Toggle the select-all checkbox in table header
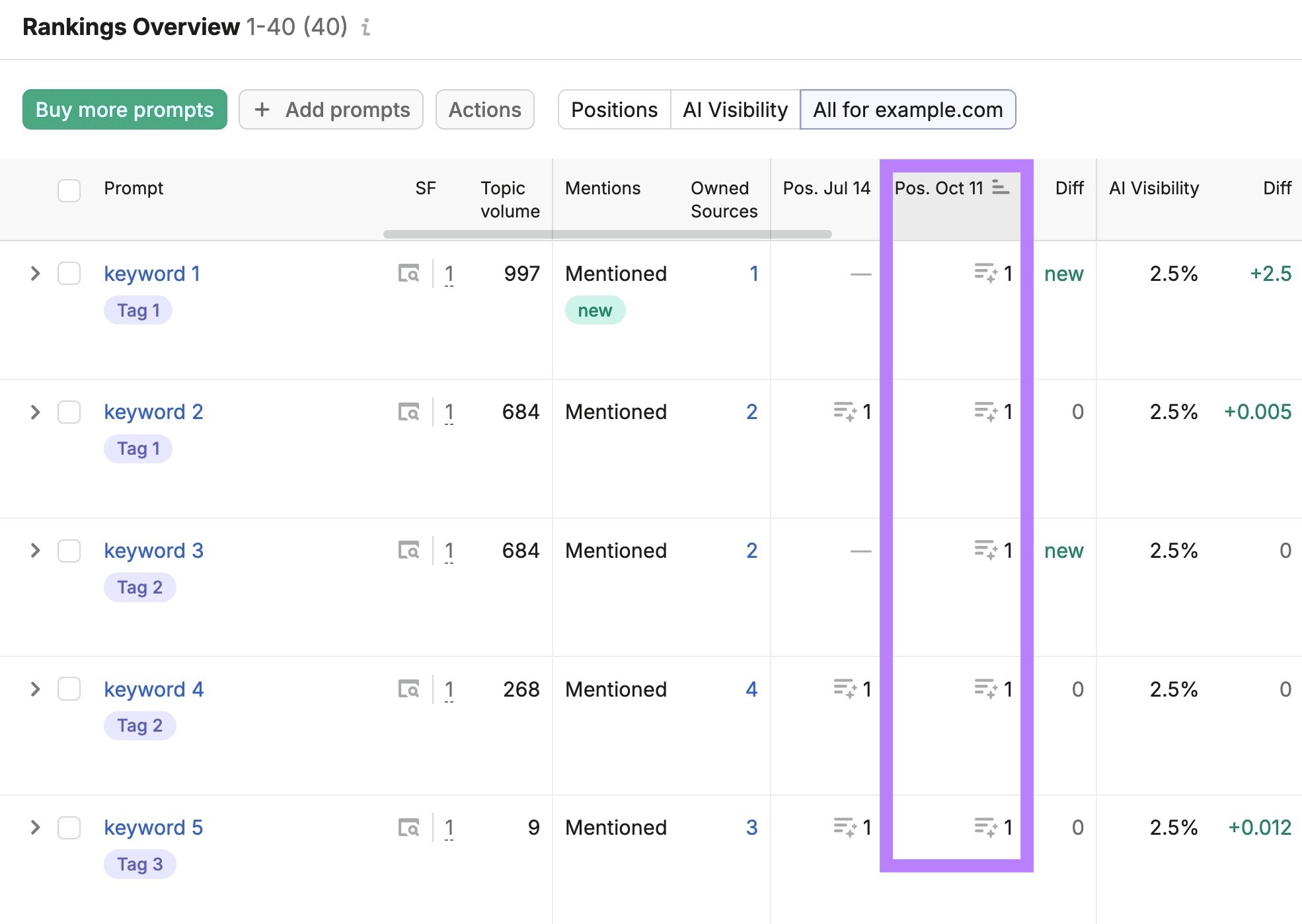 pos(69,190)
